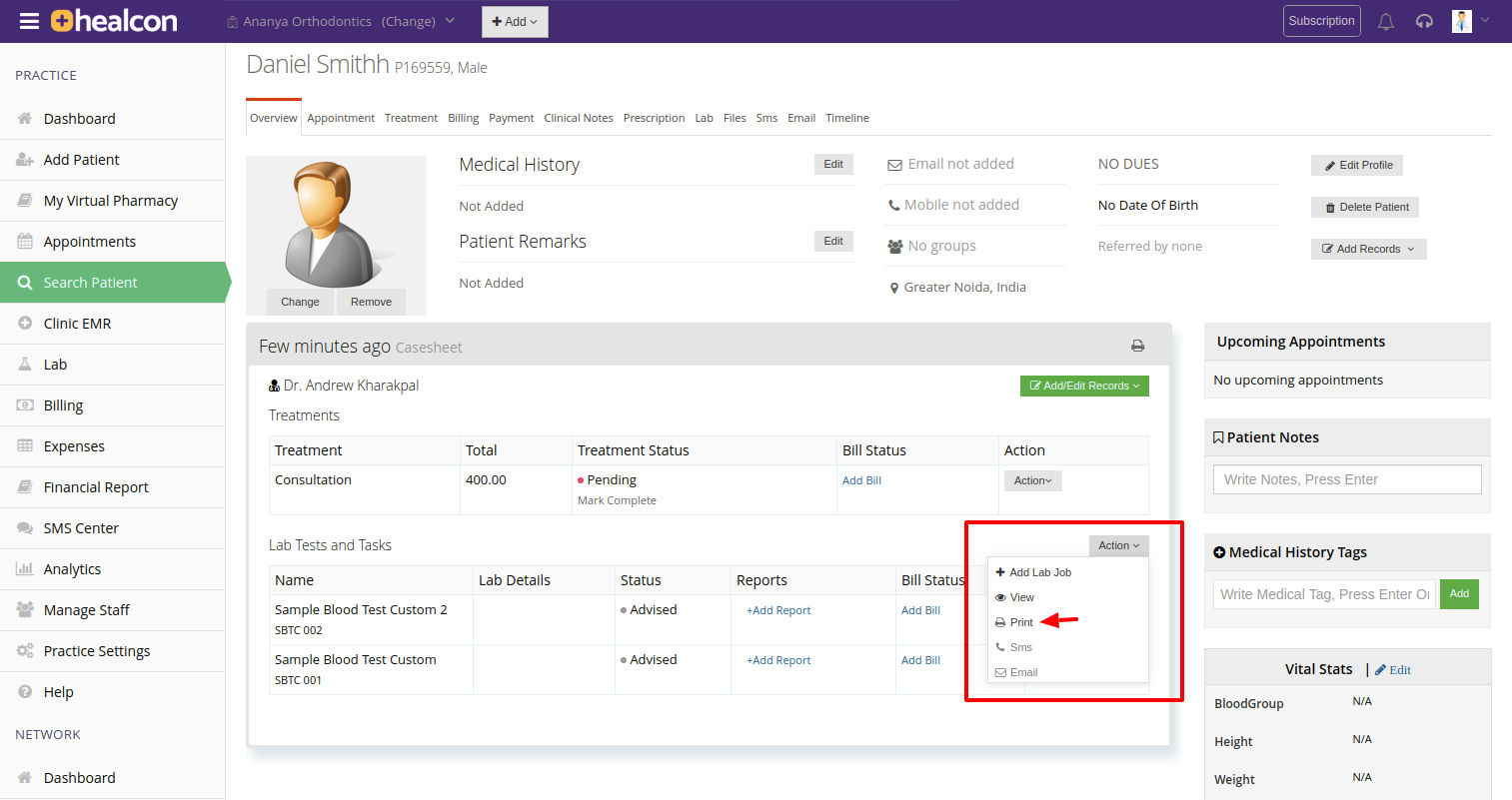Click the My Virtual Pharmacy icon
The width and height of the screenshot is (1512, 800).
click(25, 200)
